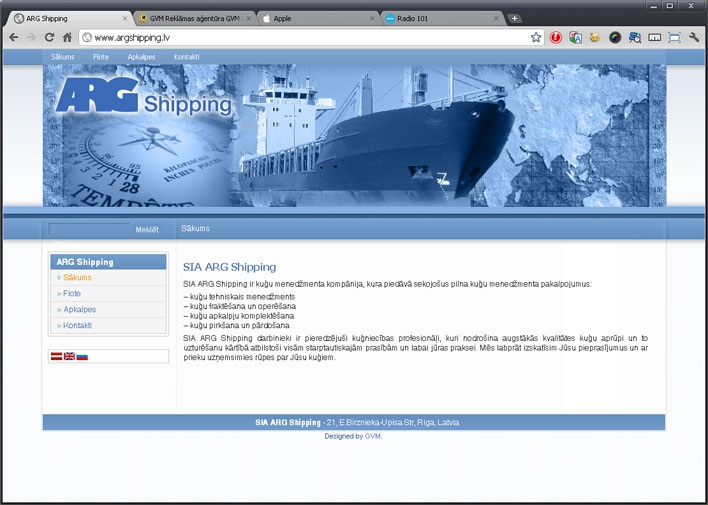Open the ruler measure extension icon
Image resolution: width=708 pixels, height=505 pixels.
pos(655,37)
